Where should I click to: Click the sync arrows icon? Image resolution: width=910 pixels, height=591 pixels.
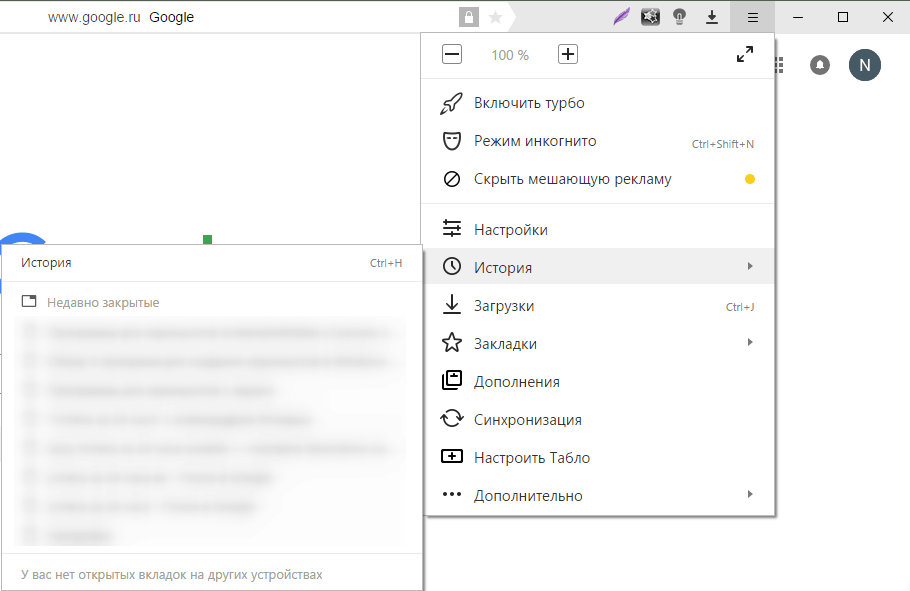pyautogui.click(x=452, y=419)
